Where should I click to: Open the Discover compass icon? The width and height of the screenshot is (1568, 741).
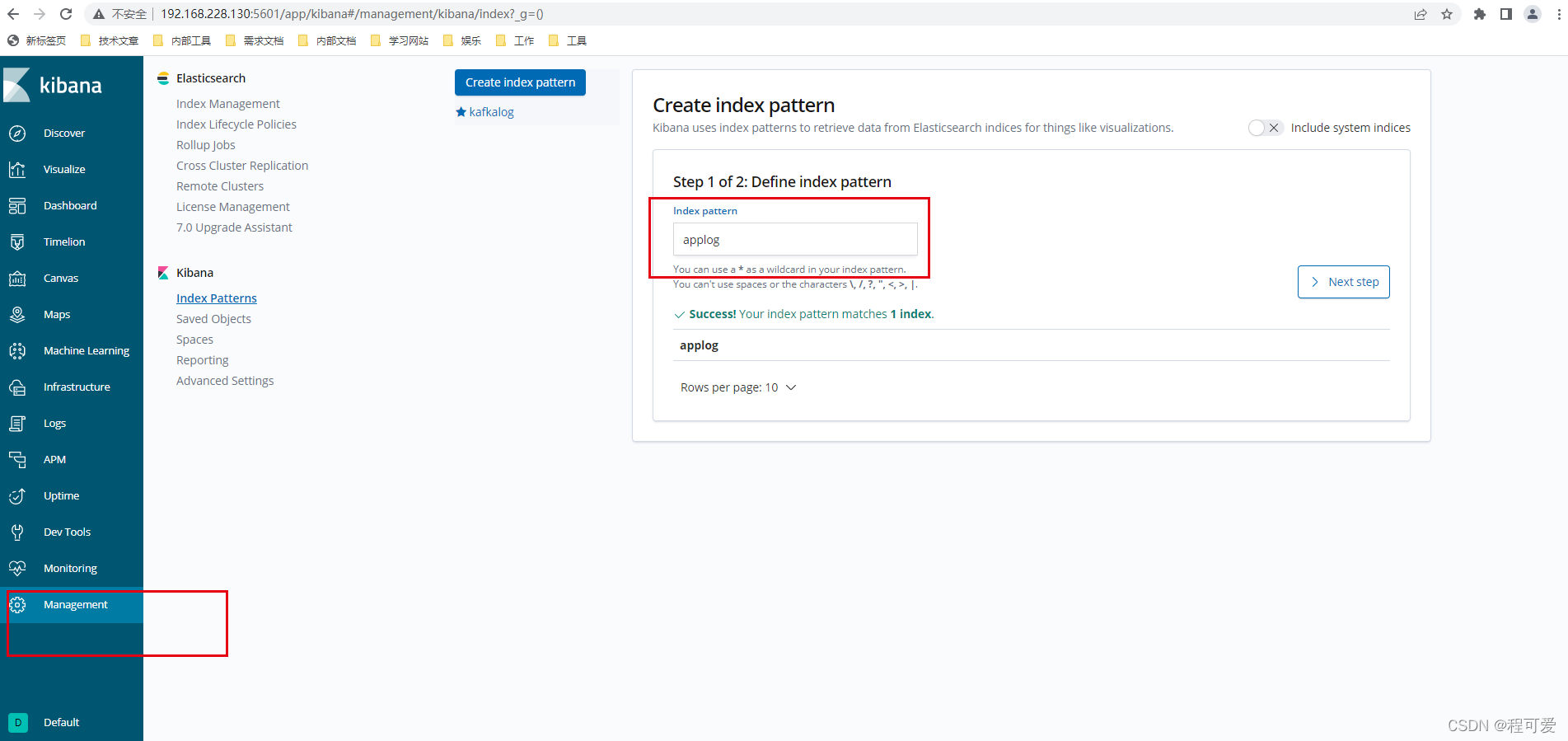click(x=17, y=134)
